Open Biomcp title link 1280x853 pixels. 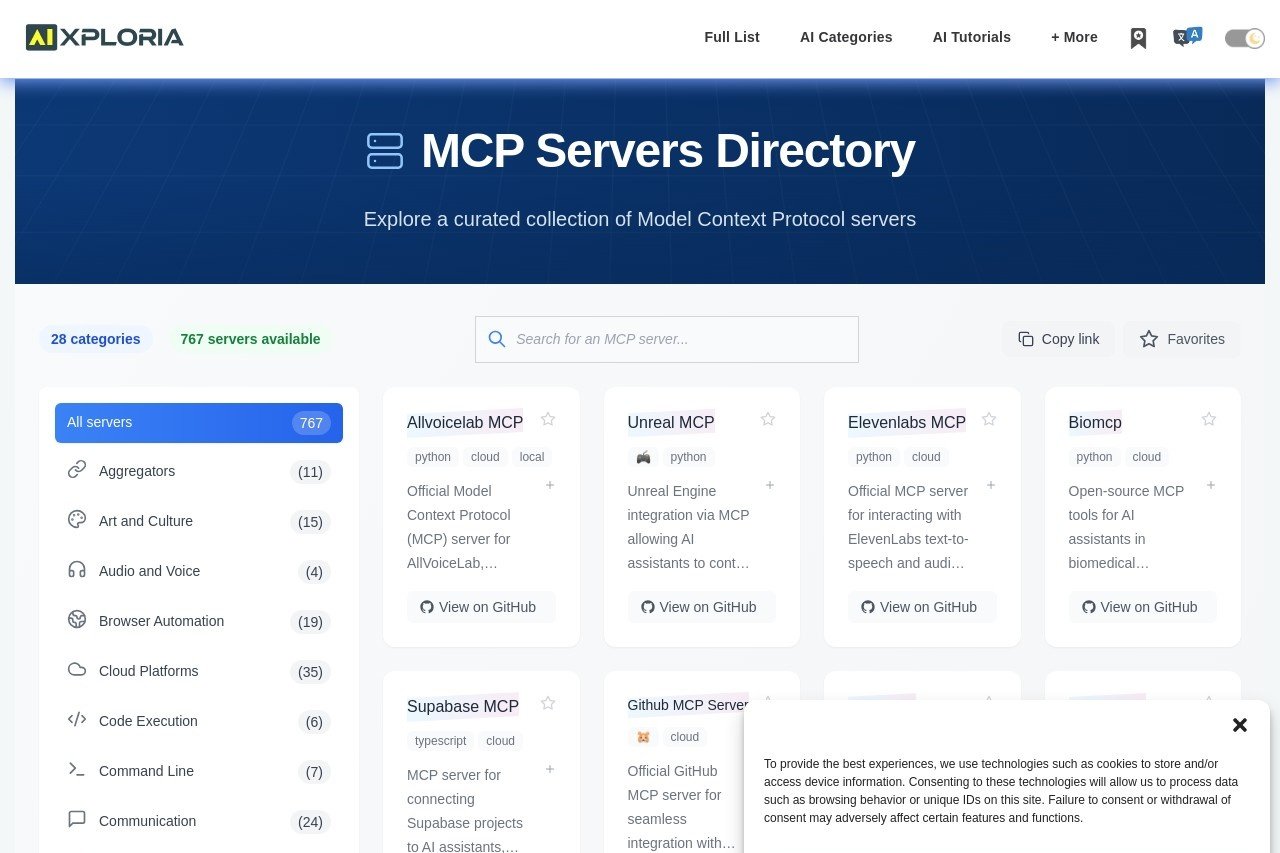pyautogui.click(x=1095, y=423)
